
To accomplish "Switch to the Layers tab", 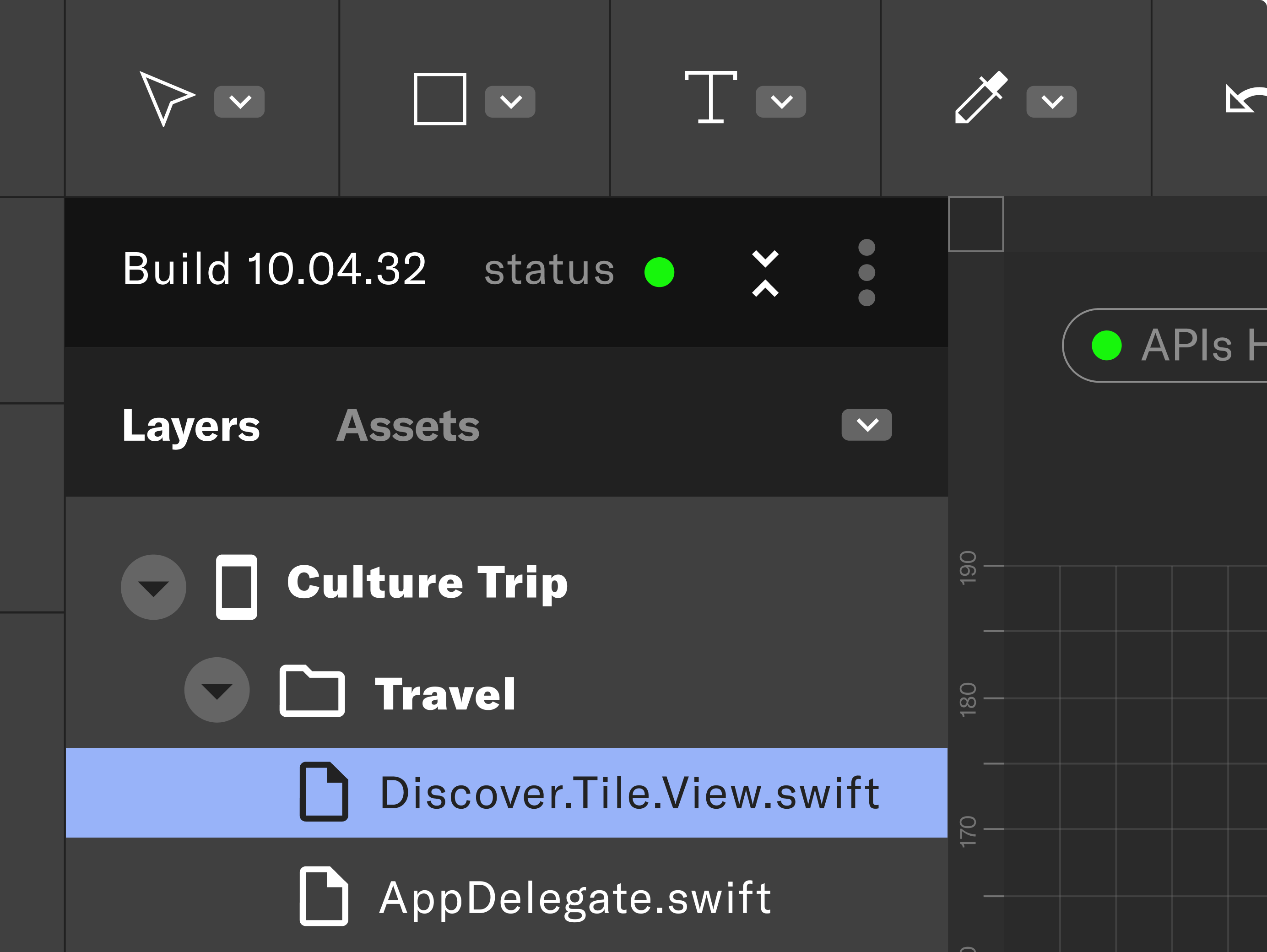I will pos(191,426).
